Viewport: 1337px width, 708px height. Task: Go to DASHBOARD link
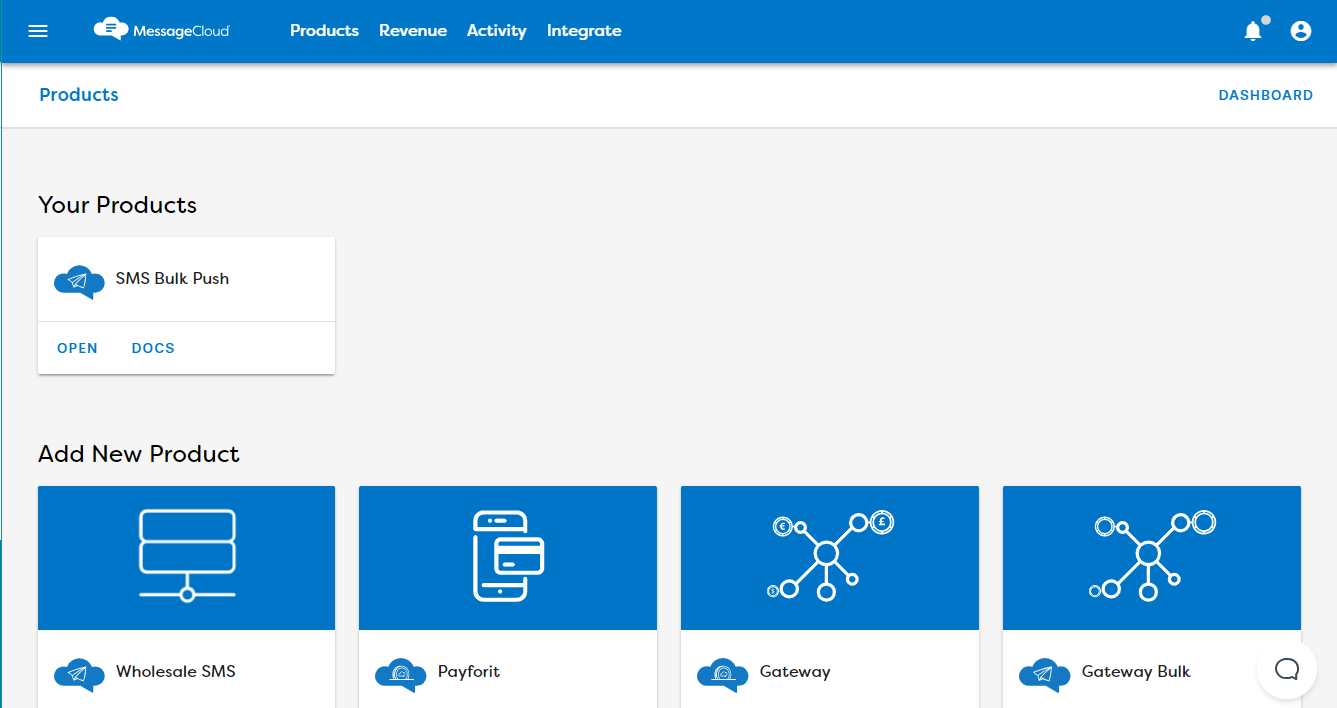(1266, 95)
